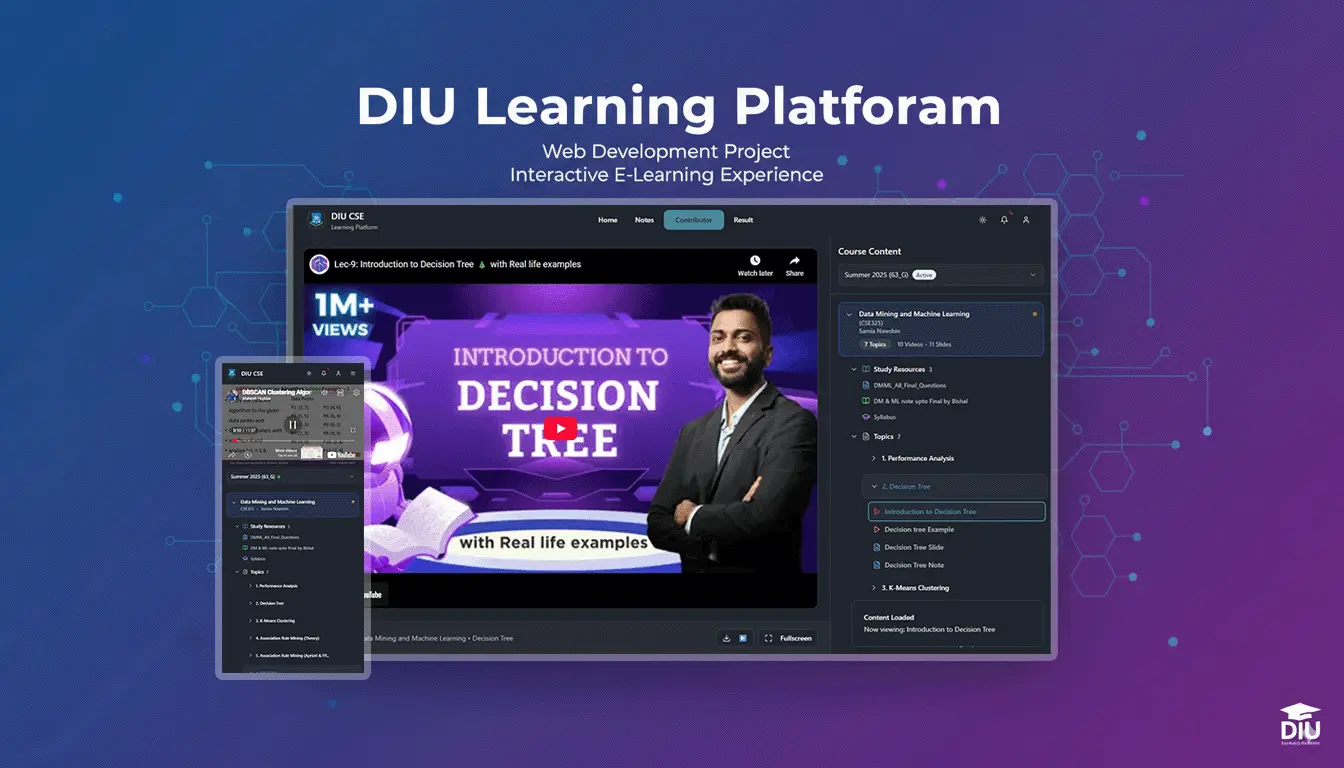Expand the 3. K-Means Clustering topic
Image resolution: width=1344 pixels, height=768 pixels.
coord(874,587)
